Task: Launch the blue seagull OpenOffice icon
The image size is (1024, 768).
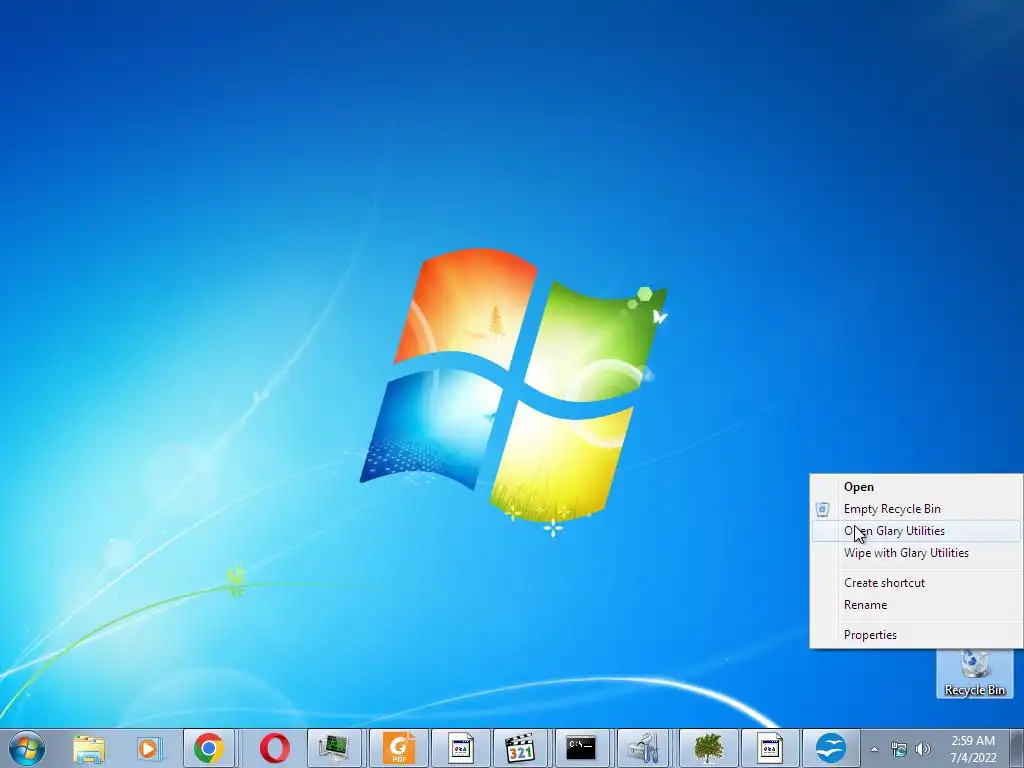Action: tap(831, 748)
